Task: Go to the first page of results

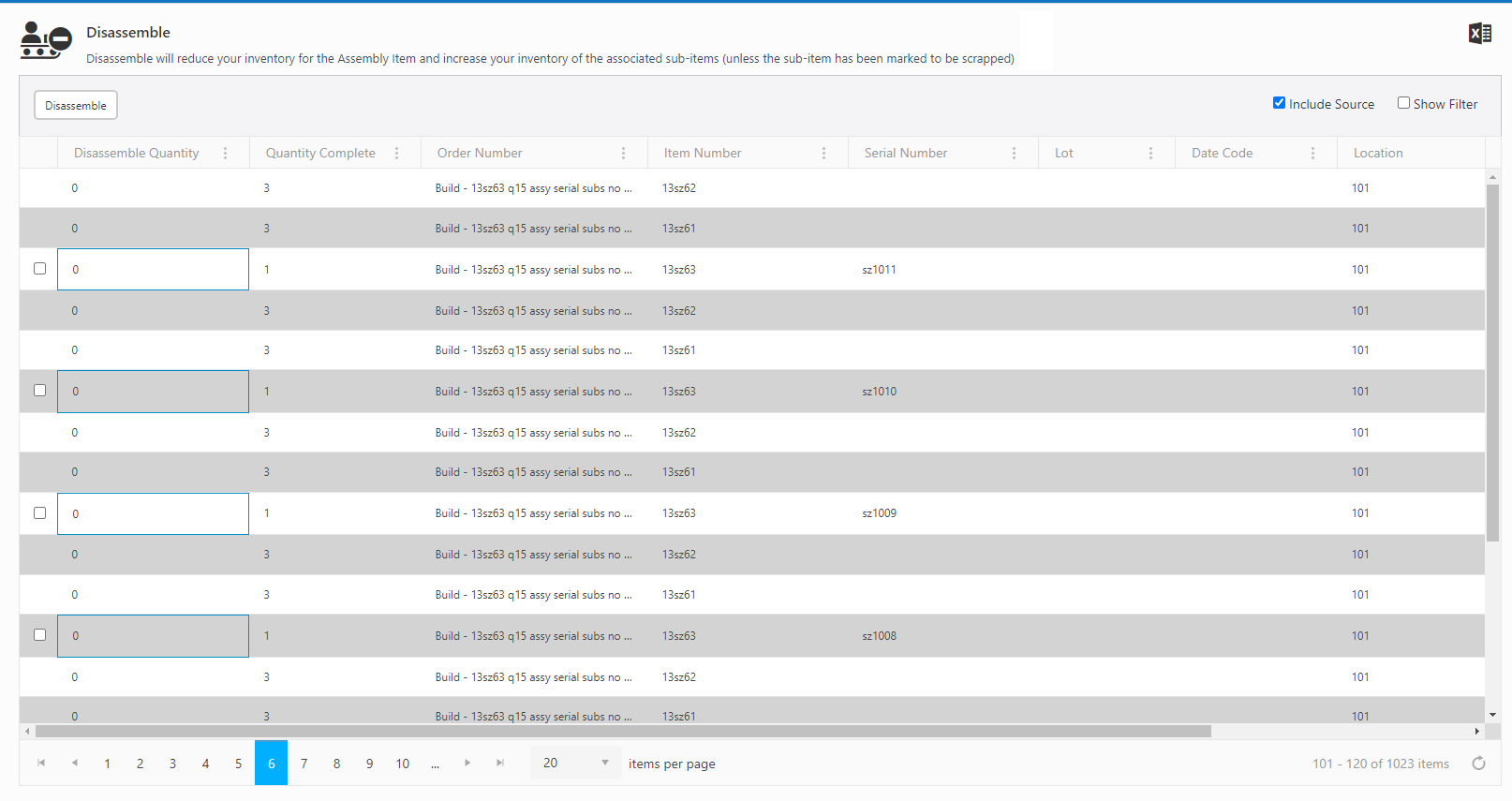Action: pos(41,764)
